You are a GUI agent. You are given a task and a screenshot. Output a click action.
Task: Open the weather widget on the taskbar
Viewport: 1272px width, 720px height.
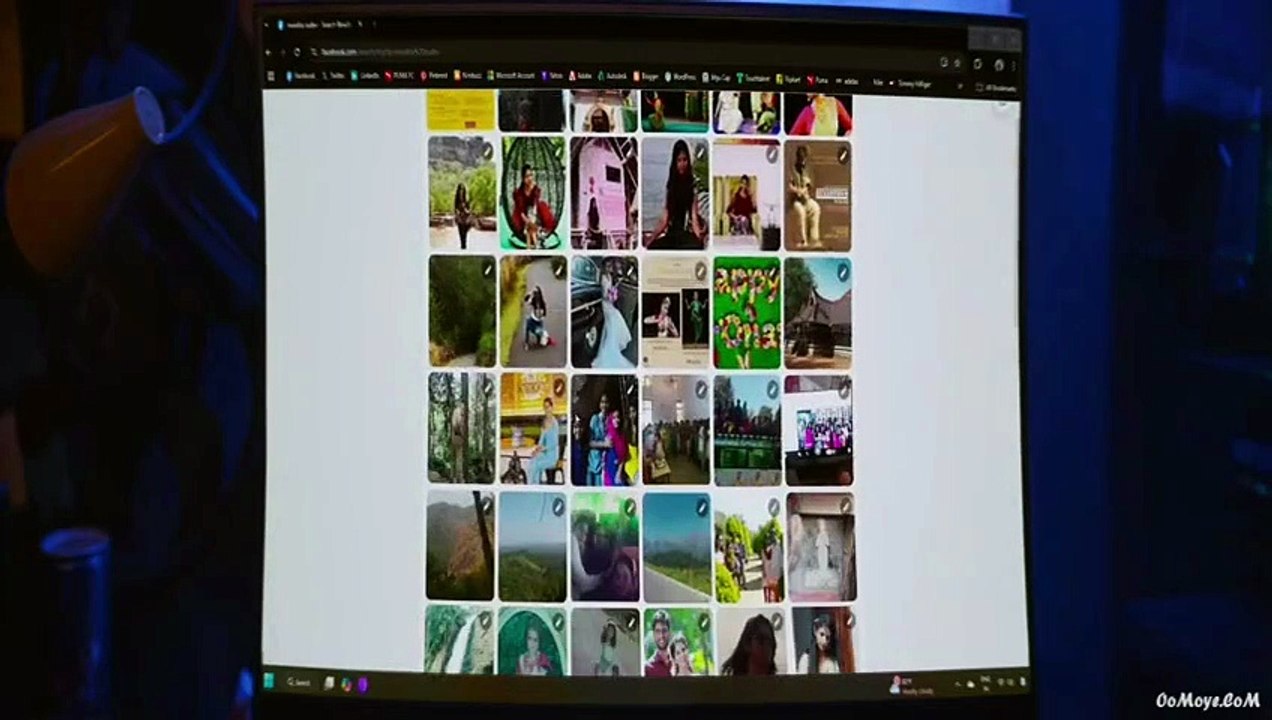(912, 688)
